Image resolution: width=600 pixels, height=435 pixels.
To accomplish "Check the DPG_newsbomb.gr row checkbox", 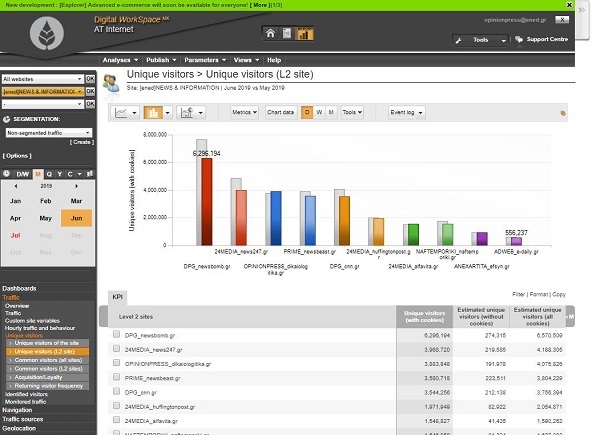I will pos(115,335).
